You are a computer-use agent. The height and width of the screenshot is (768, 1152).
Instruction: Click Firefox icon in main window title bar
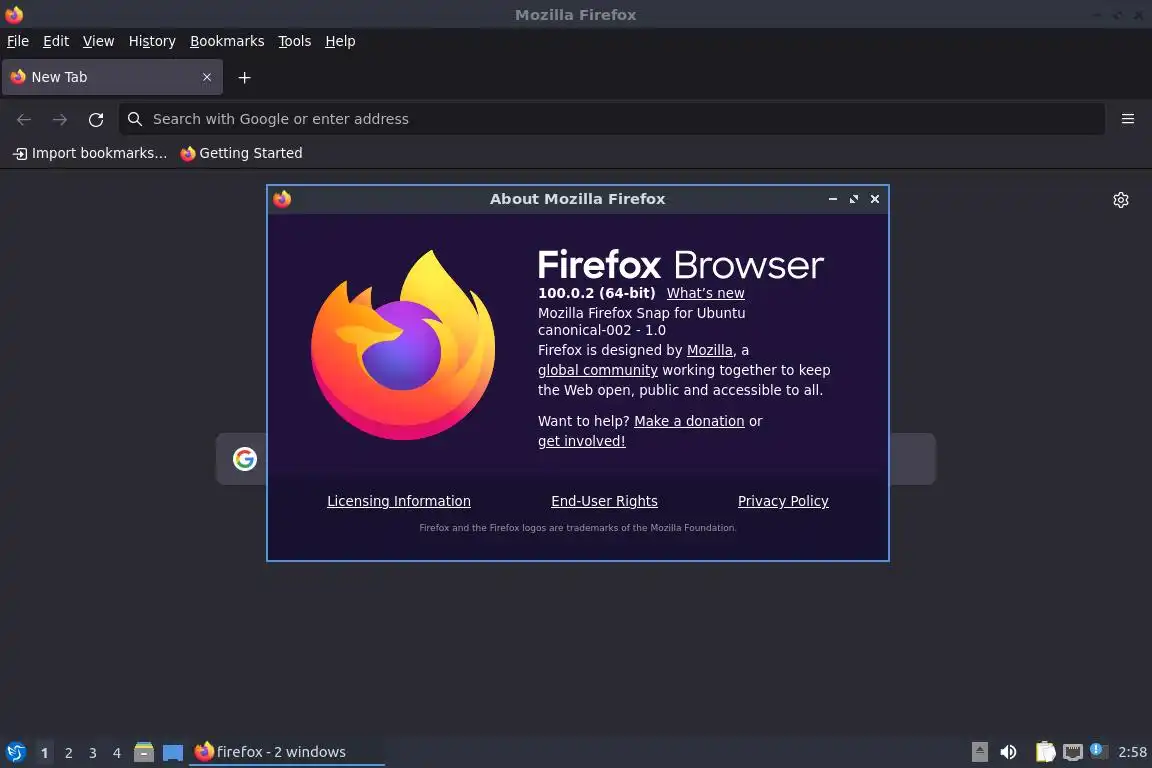(x=14, y=15)
